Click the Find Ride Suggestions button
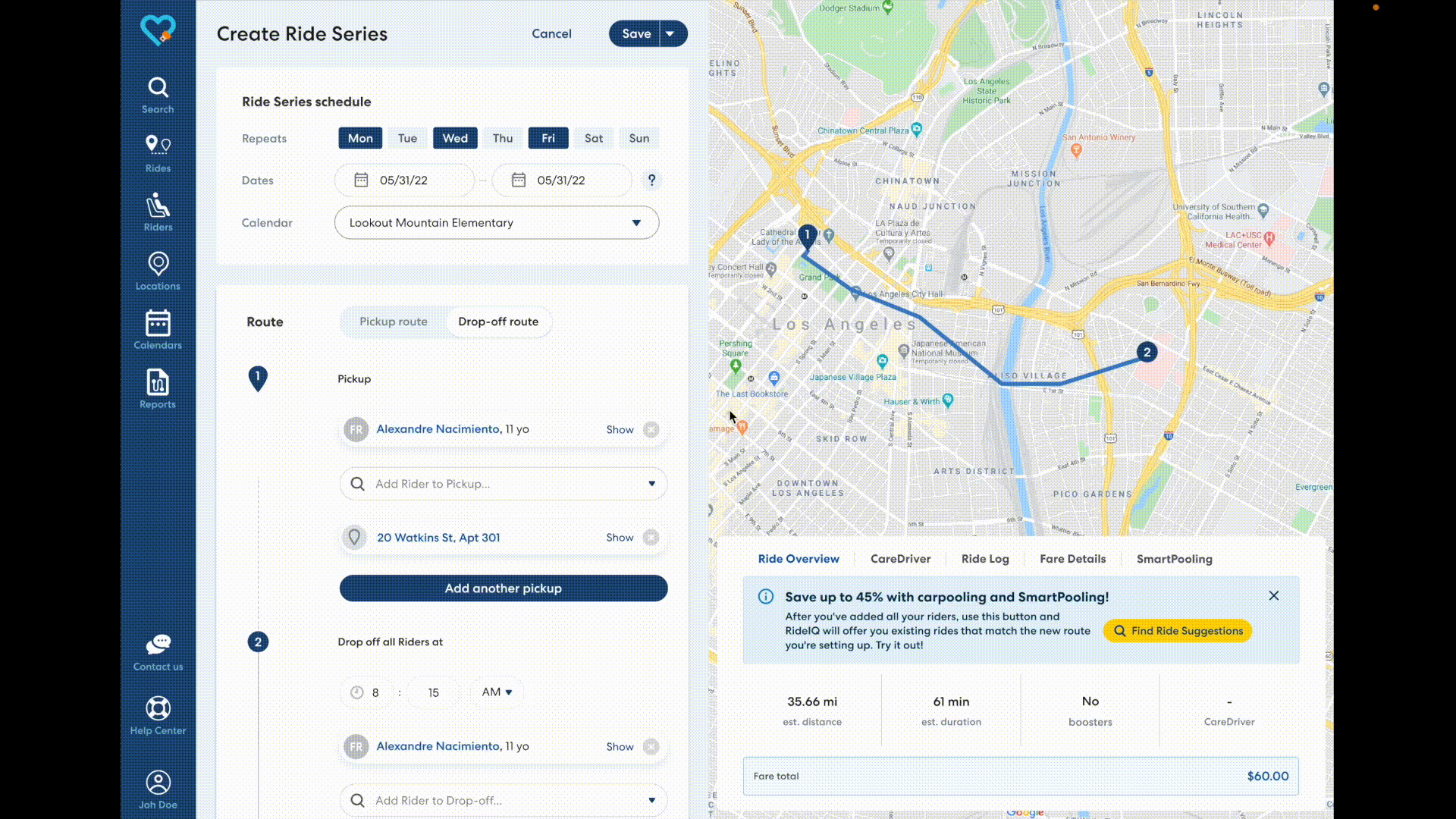The height and width of the screenshot is (819, 1456). pos(1178,631)
